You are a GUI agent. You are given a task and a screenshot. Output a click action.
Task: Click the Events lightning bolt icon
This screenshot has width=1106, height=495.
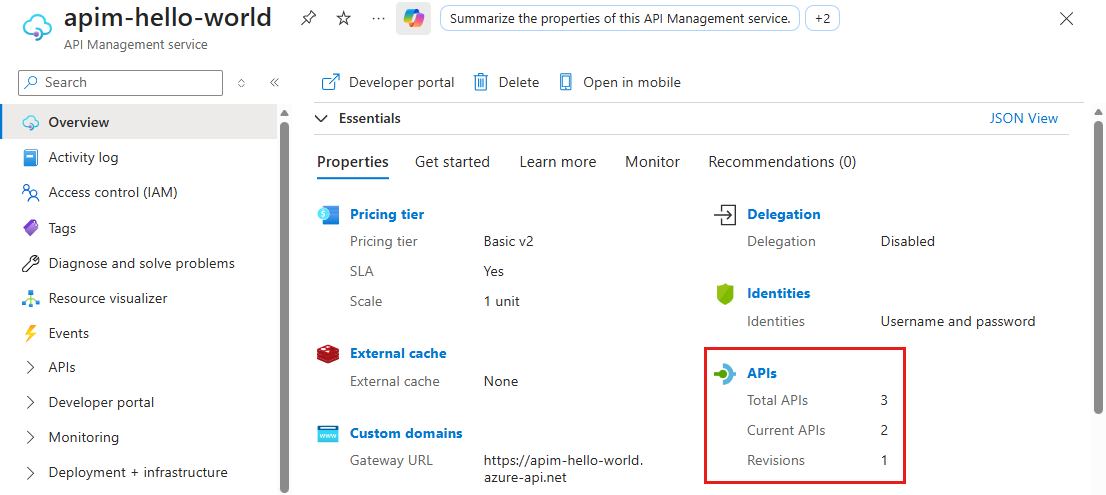click(x=30, y=334)
